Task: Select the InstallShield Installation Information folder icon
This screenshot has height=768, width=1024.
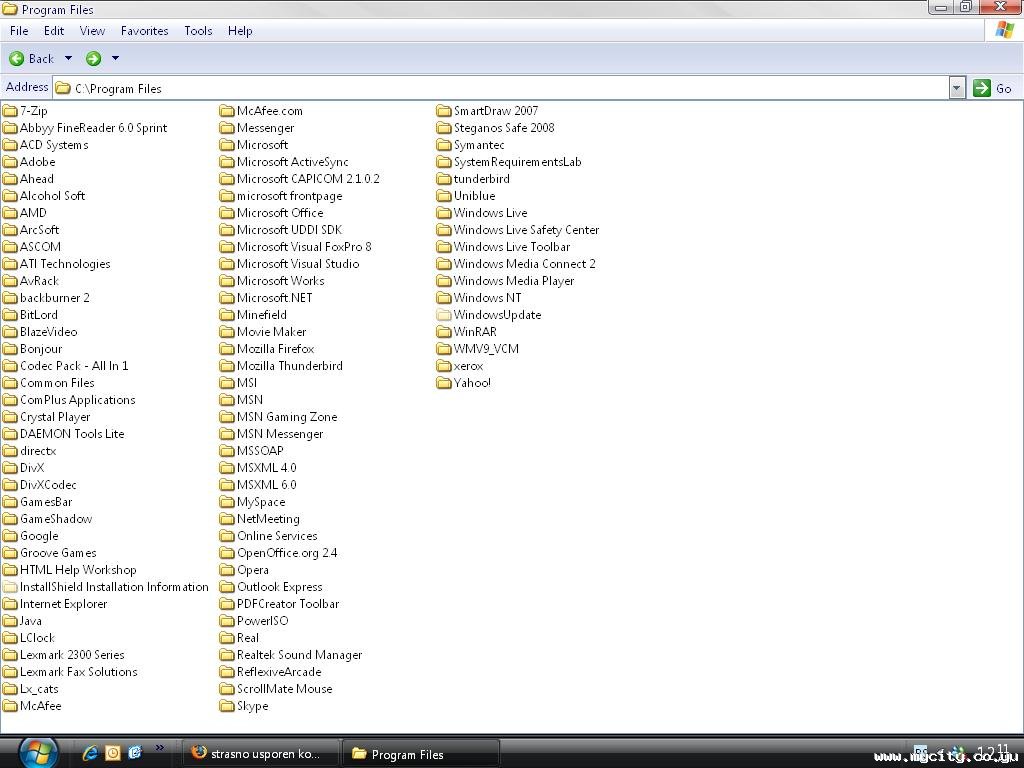Action: (10, 586)
